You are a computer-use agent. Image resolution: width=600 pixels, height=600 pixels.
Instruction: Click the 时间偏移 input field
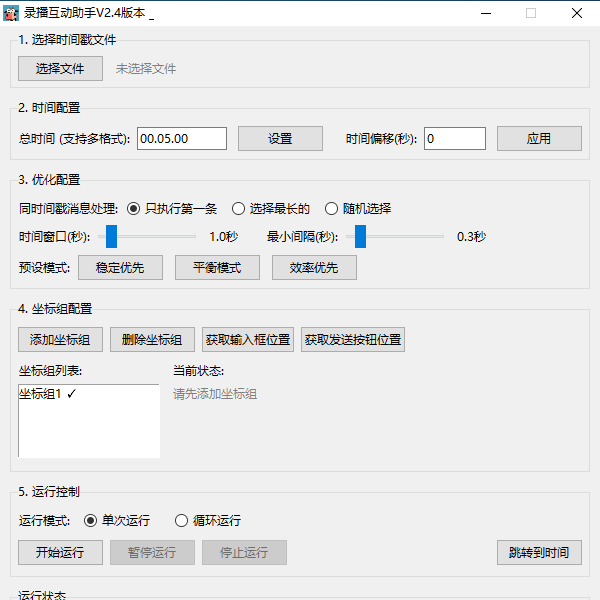coord(455,139)
